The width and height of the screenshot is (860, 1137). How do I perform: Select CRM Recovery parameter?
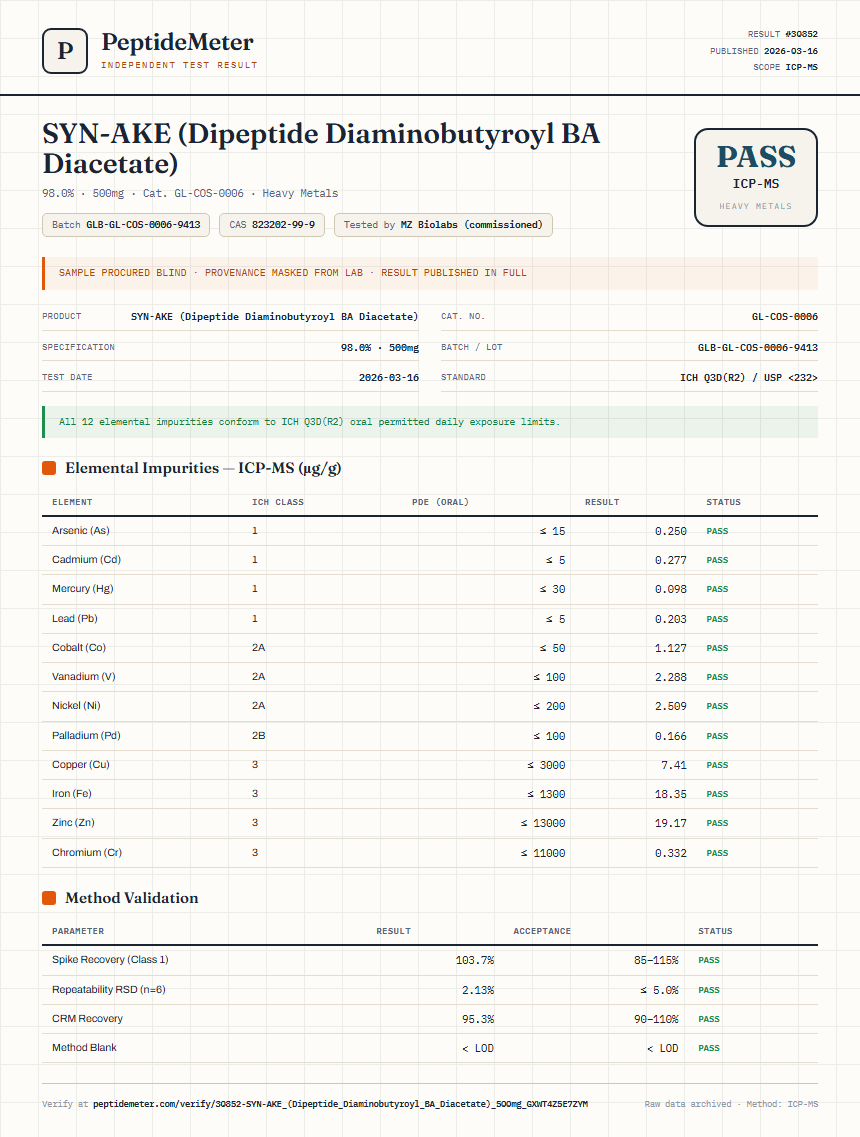tap(87, 1019)
